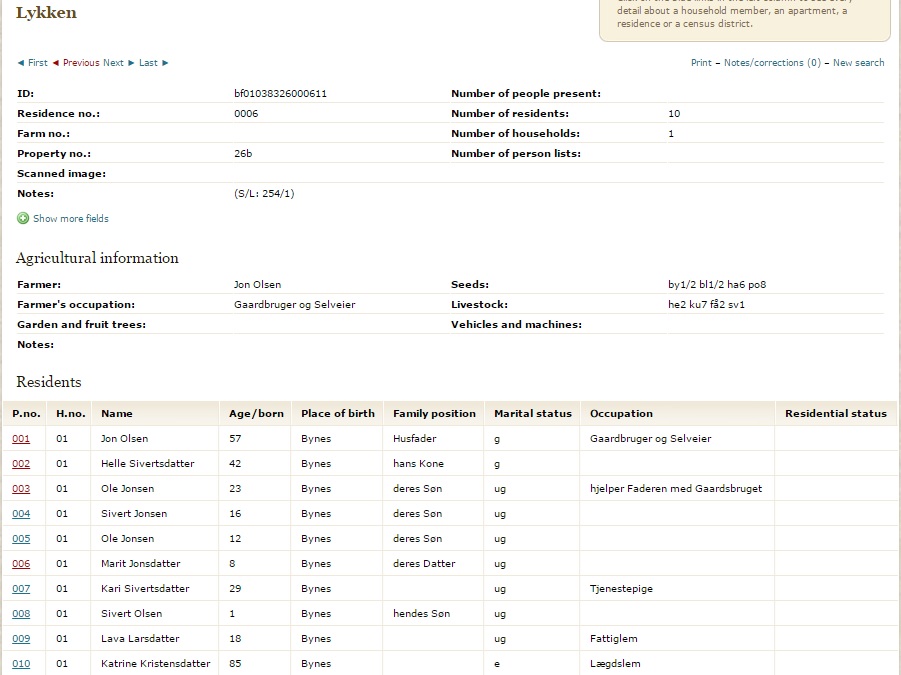Viewport: 901px width, 675px height.
Task: Click the Number of residents value 10
Action: pos(674,114)
